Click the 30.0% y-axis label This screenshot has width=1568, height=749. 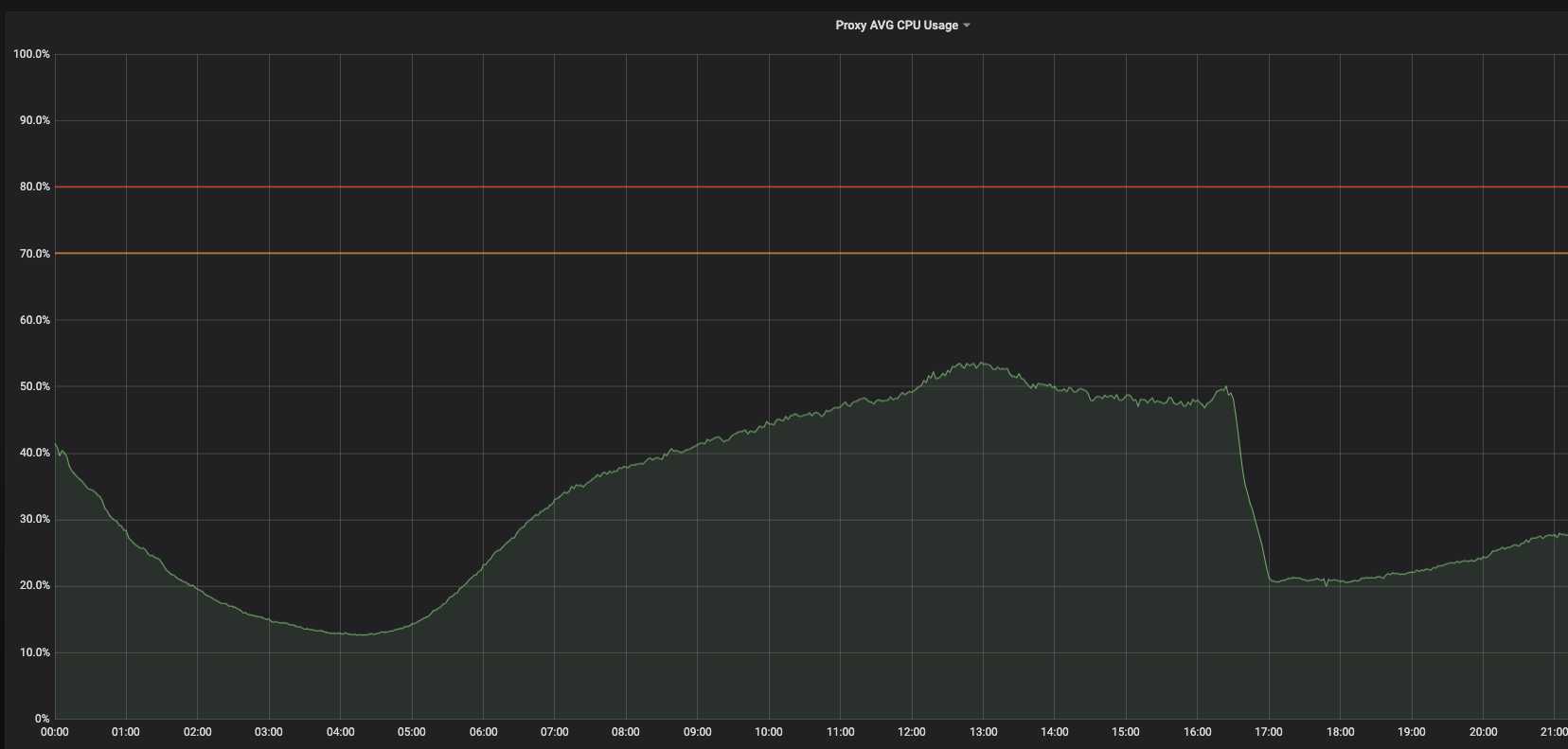click(34, 519)
